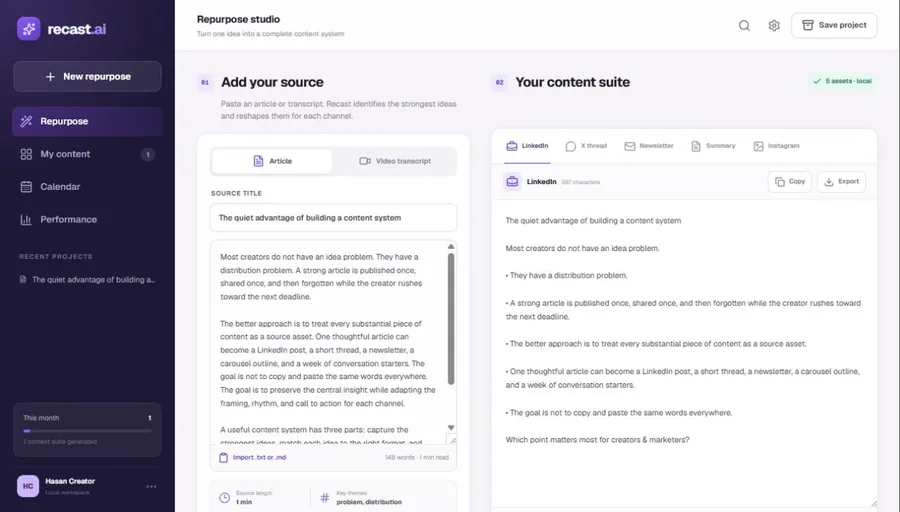Switch to the Summary tab
The height and width of the screenshot is (512, 900).
click(713, 146)
